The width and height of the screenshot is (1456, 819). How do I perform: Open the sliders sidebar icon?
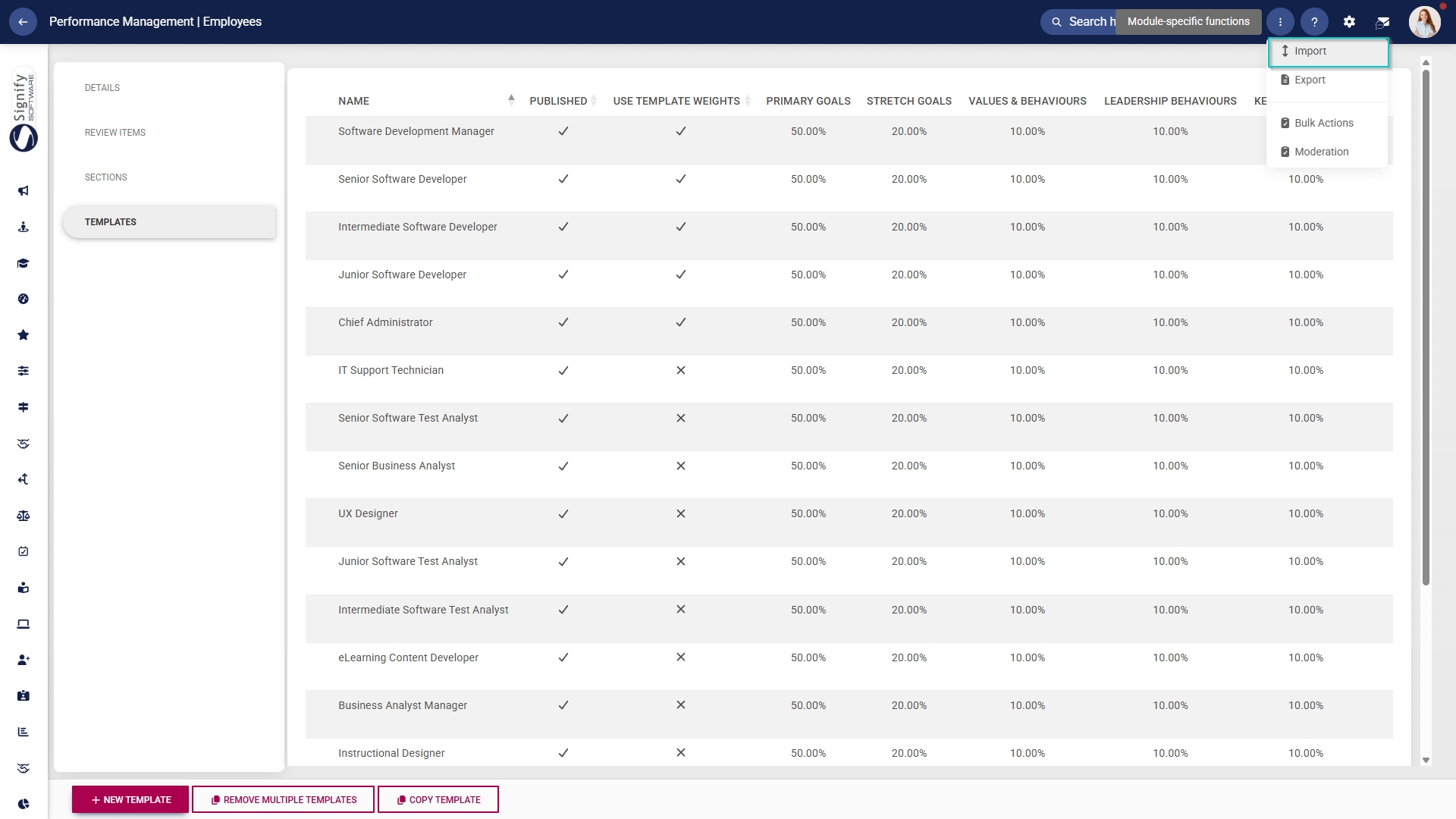[x=24, y=371]
